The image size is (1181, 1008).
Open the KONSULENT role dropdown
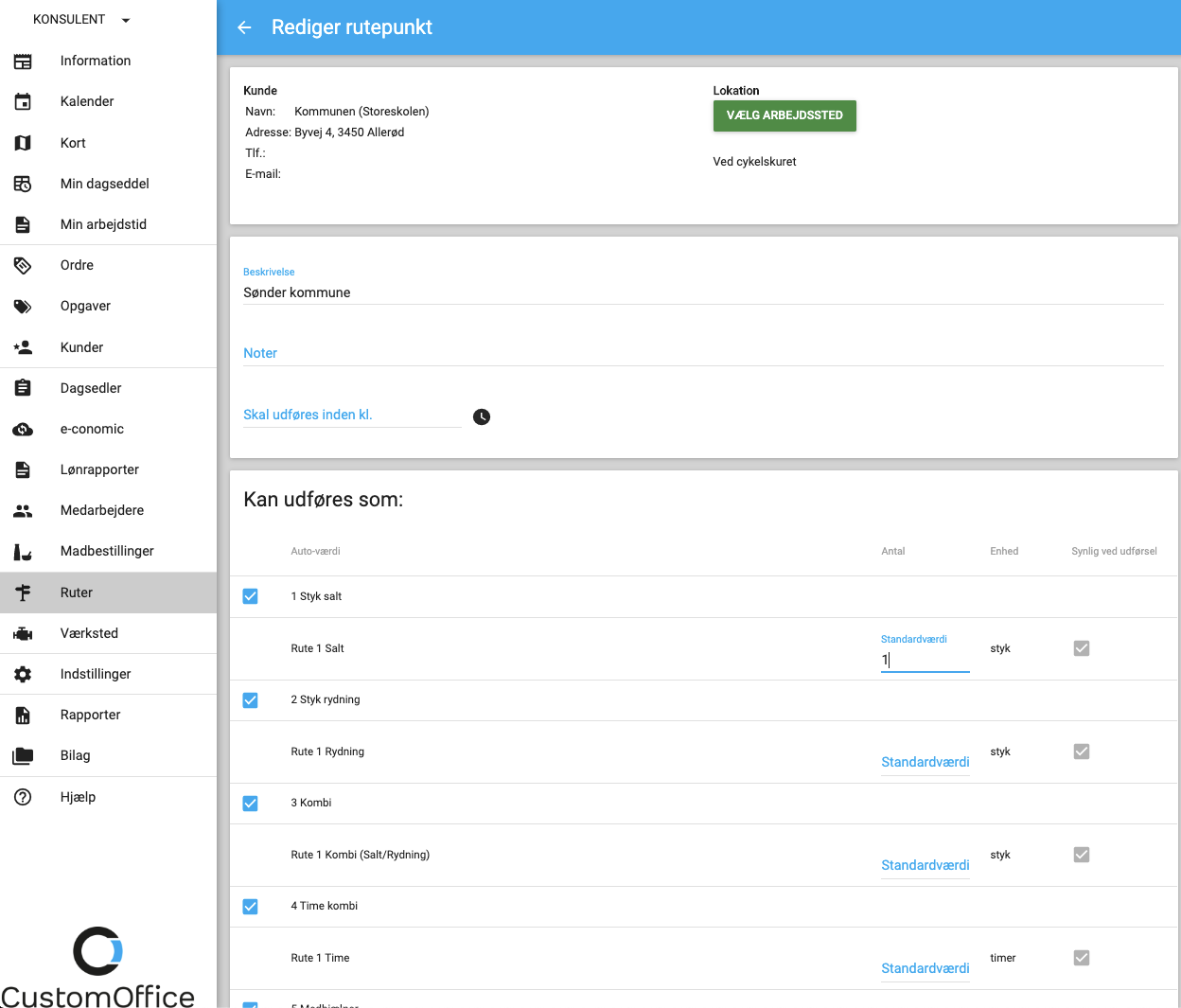coord(81,20)
